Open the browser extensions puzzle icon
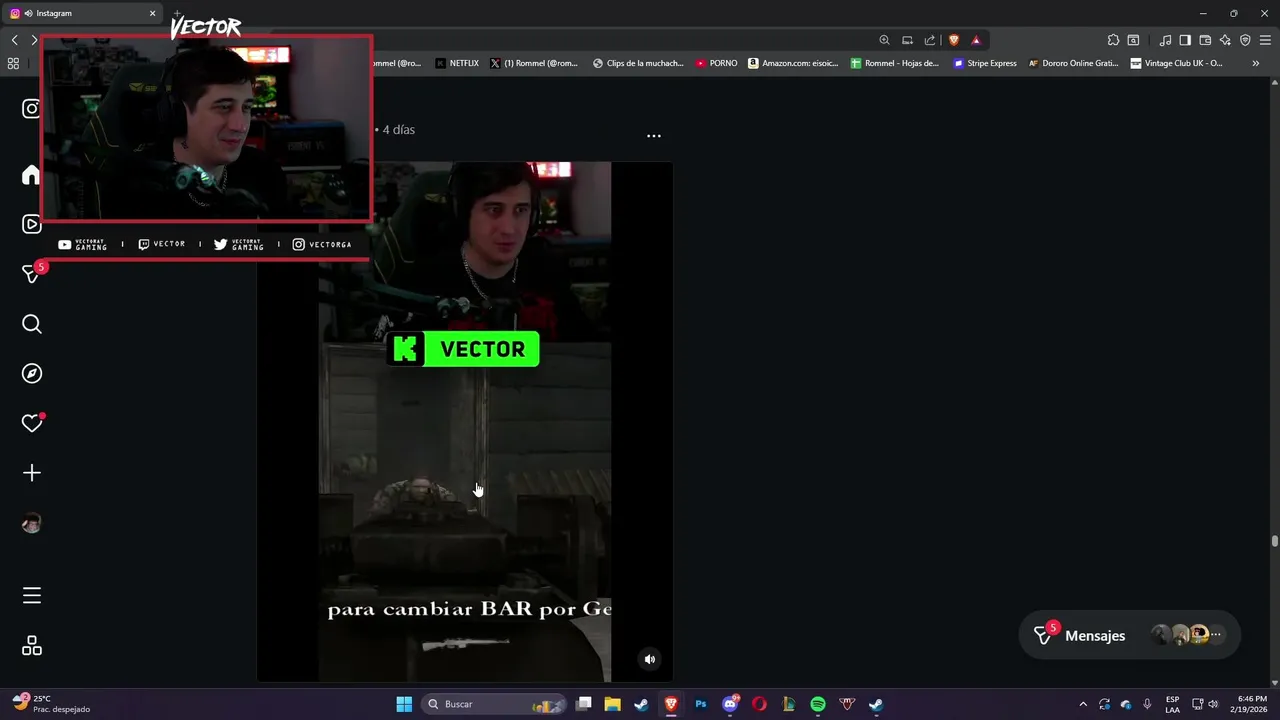Screen dimensions: 1280x720 click(x=1113, y=40)
